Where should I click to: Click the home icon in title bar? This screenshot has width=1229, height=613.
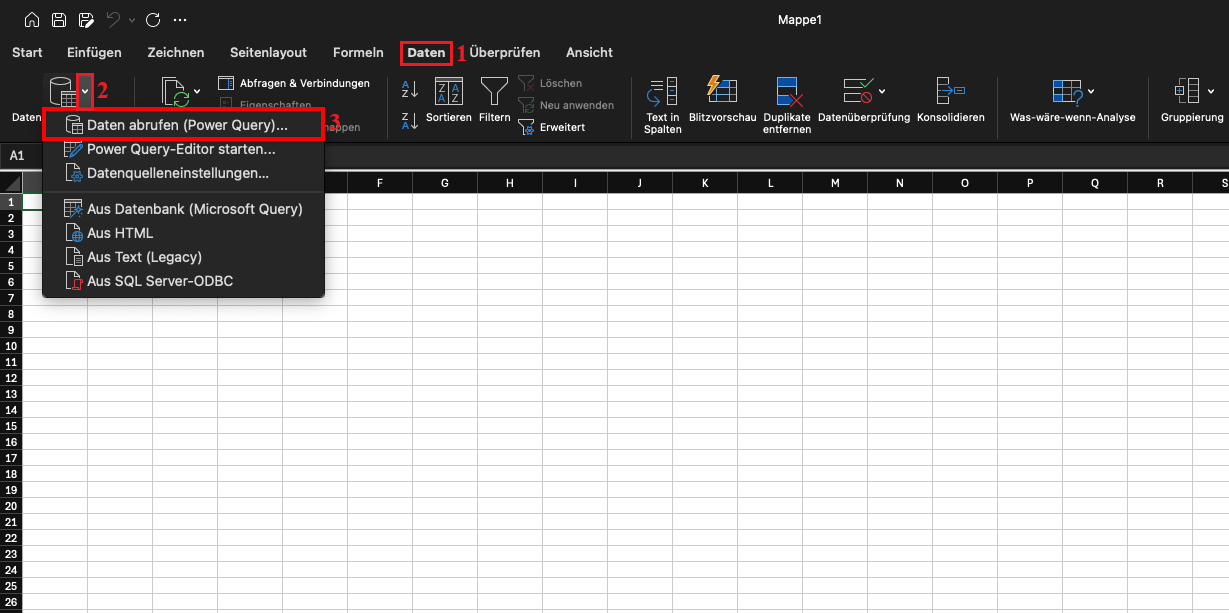point(32,20)
